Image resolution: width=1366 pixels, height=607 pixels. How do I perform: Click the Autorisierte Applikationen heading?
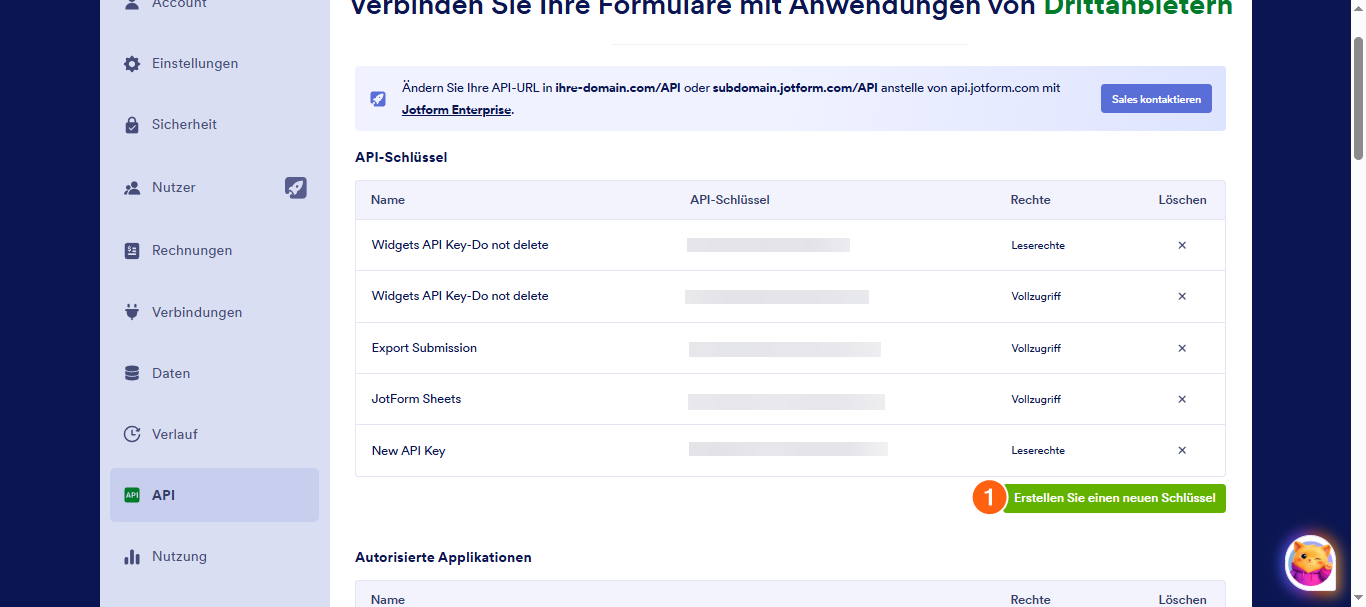pos(443,557)
